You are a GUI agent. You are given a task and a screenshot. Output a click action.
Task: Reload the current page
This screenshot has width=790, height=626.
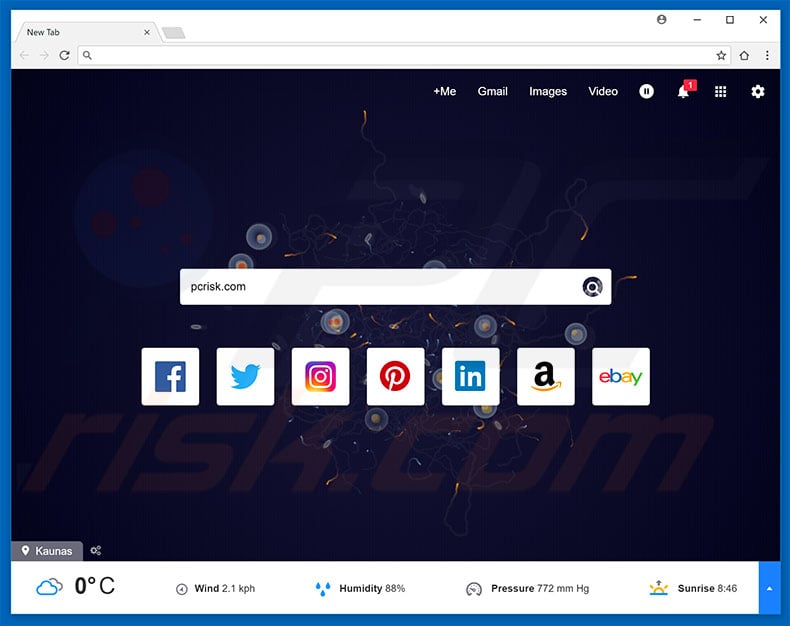64,55
